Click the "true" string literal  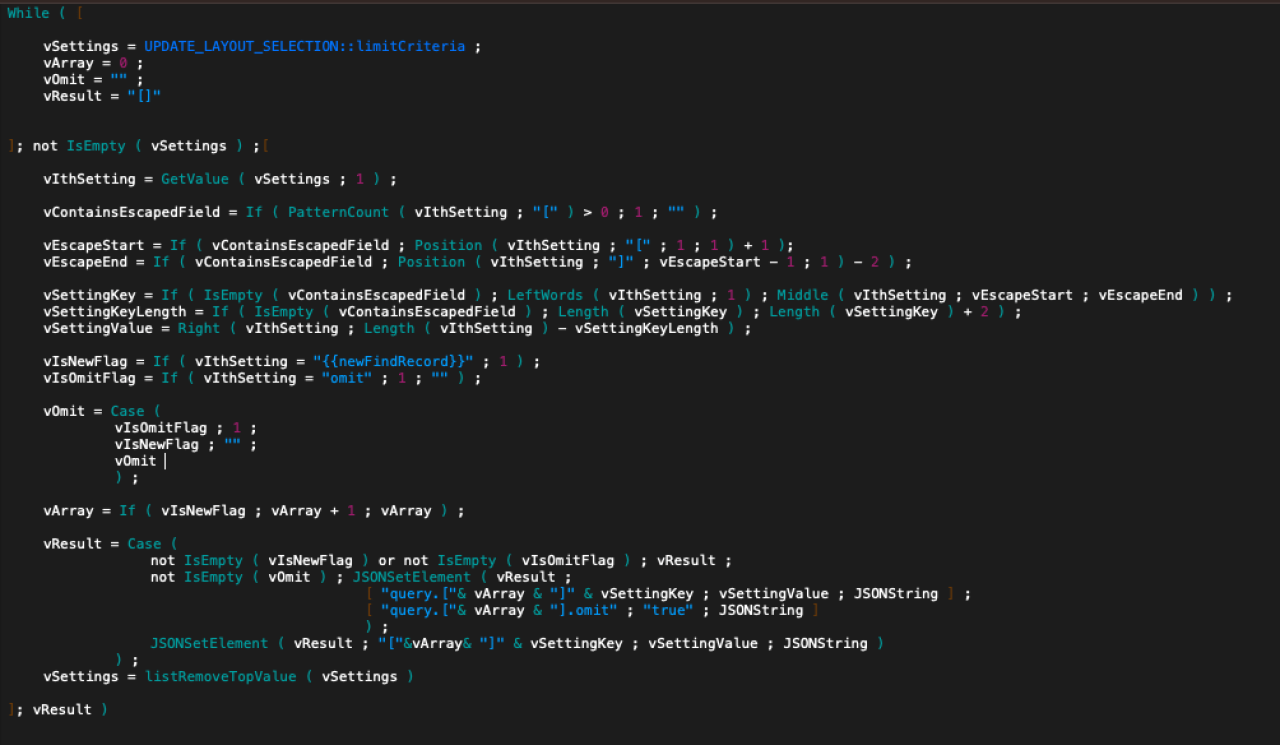668,610
